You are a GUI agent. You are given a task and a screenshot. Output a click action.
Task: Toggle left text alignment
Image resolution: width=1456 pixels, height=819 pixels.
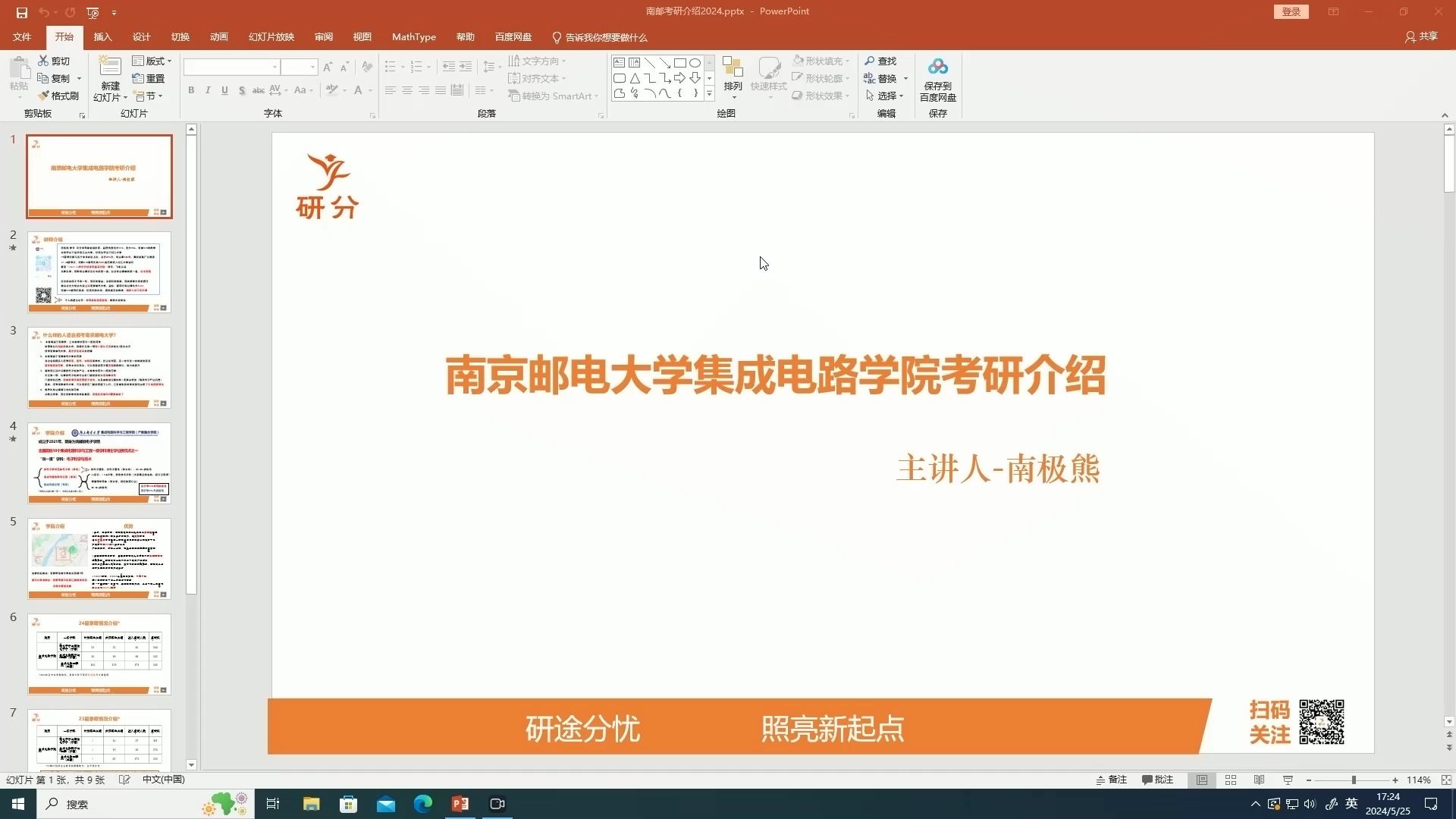391,90
